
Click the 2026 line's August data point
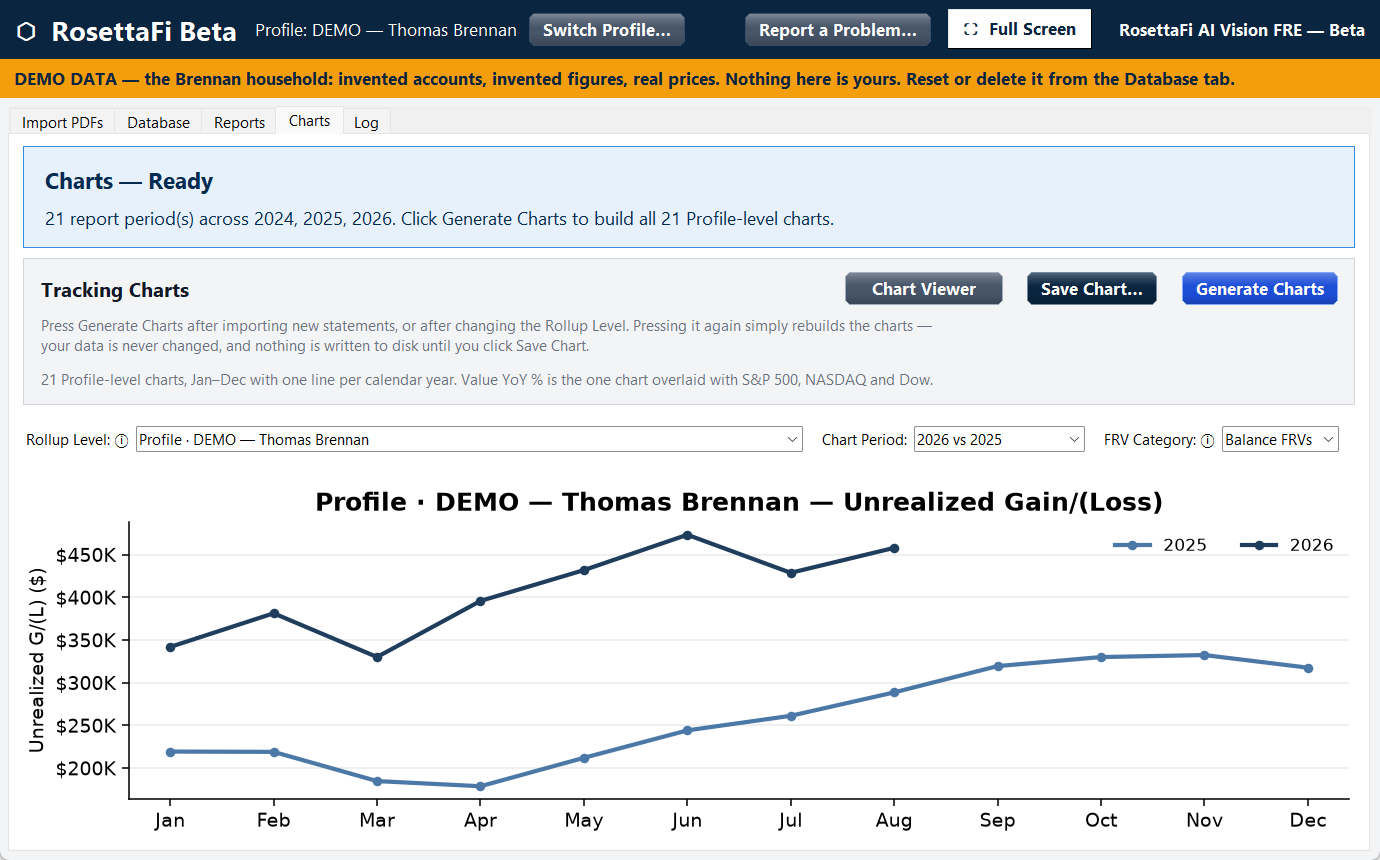[x=894, y=548]
